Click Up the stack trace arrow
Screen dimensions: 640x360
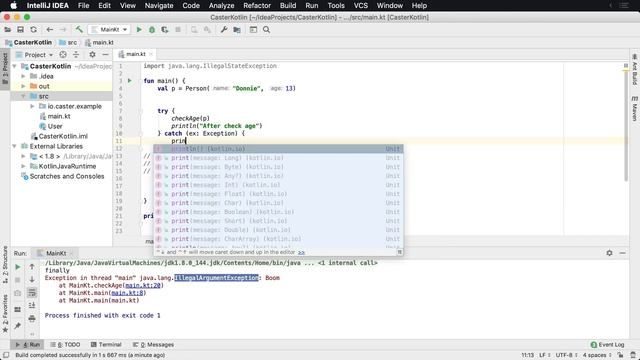(x=32, y=267)
